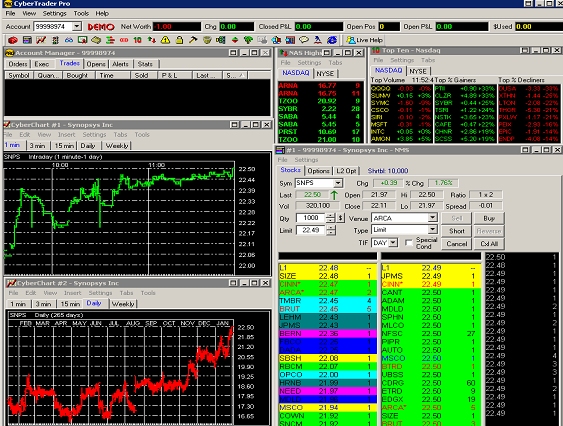Select NYSE tab in NAS High window
The width and height of the screenshot is (563, 426).
pos(325,73)
